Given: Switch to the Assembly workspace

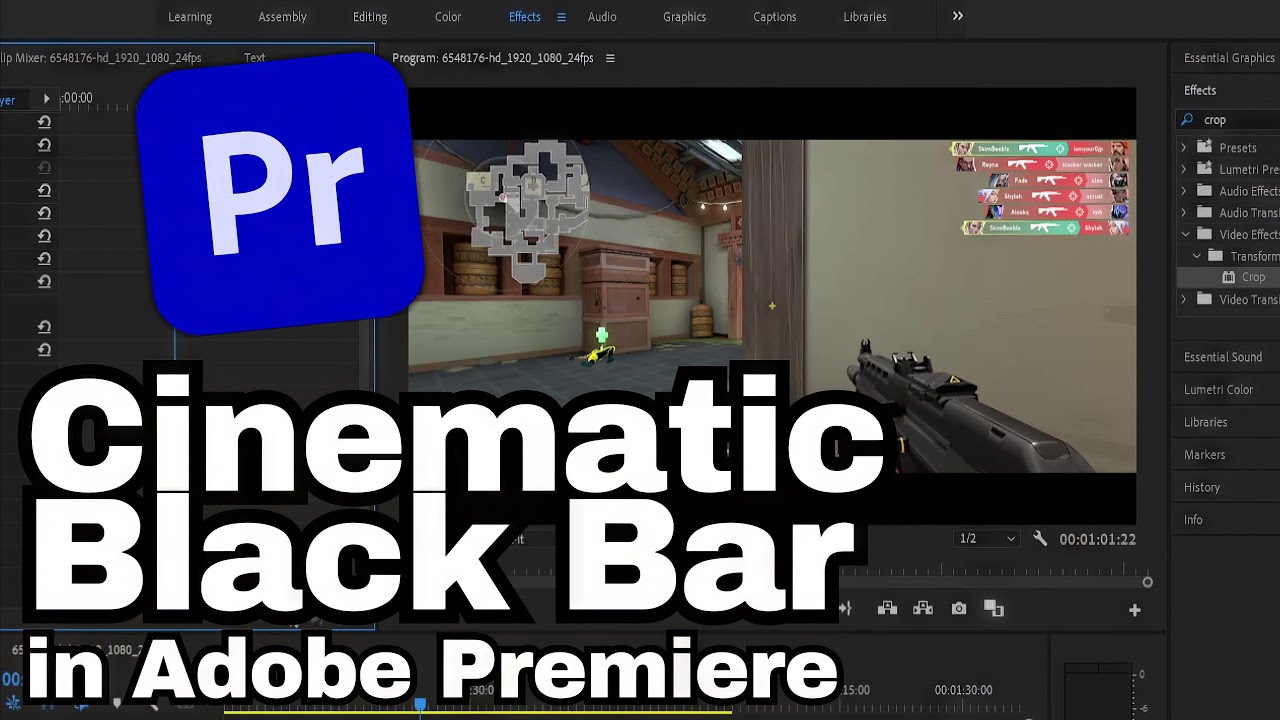Looking at the screenshot, I should click(282, 17).
